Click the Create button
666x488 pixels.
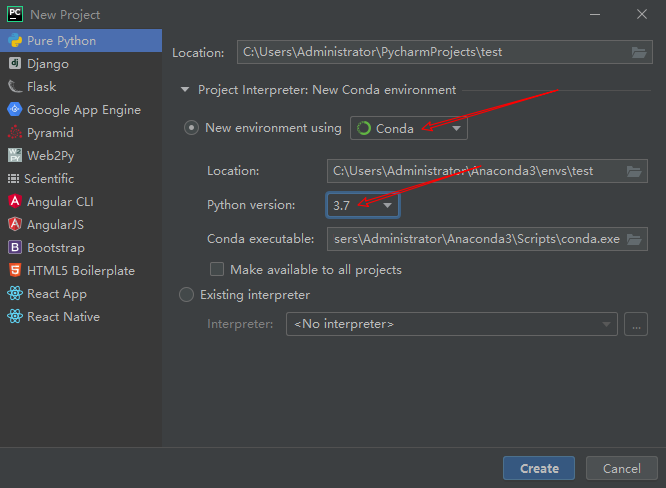[x=539, y=468]
